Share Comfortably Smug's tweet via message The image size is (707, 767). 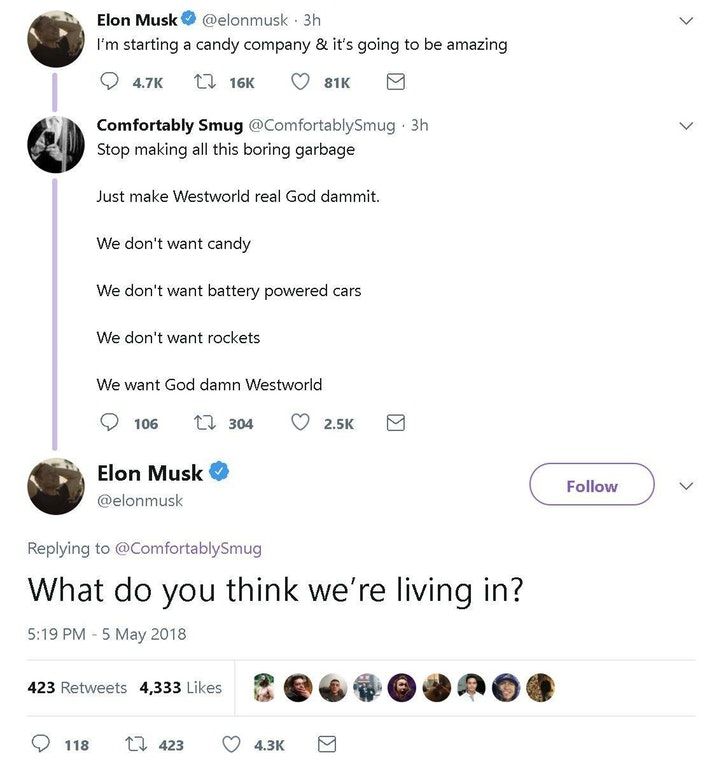click(395, 423)
